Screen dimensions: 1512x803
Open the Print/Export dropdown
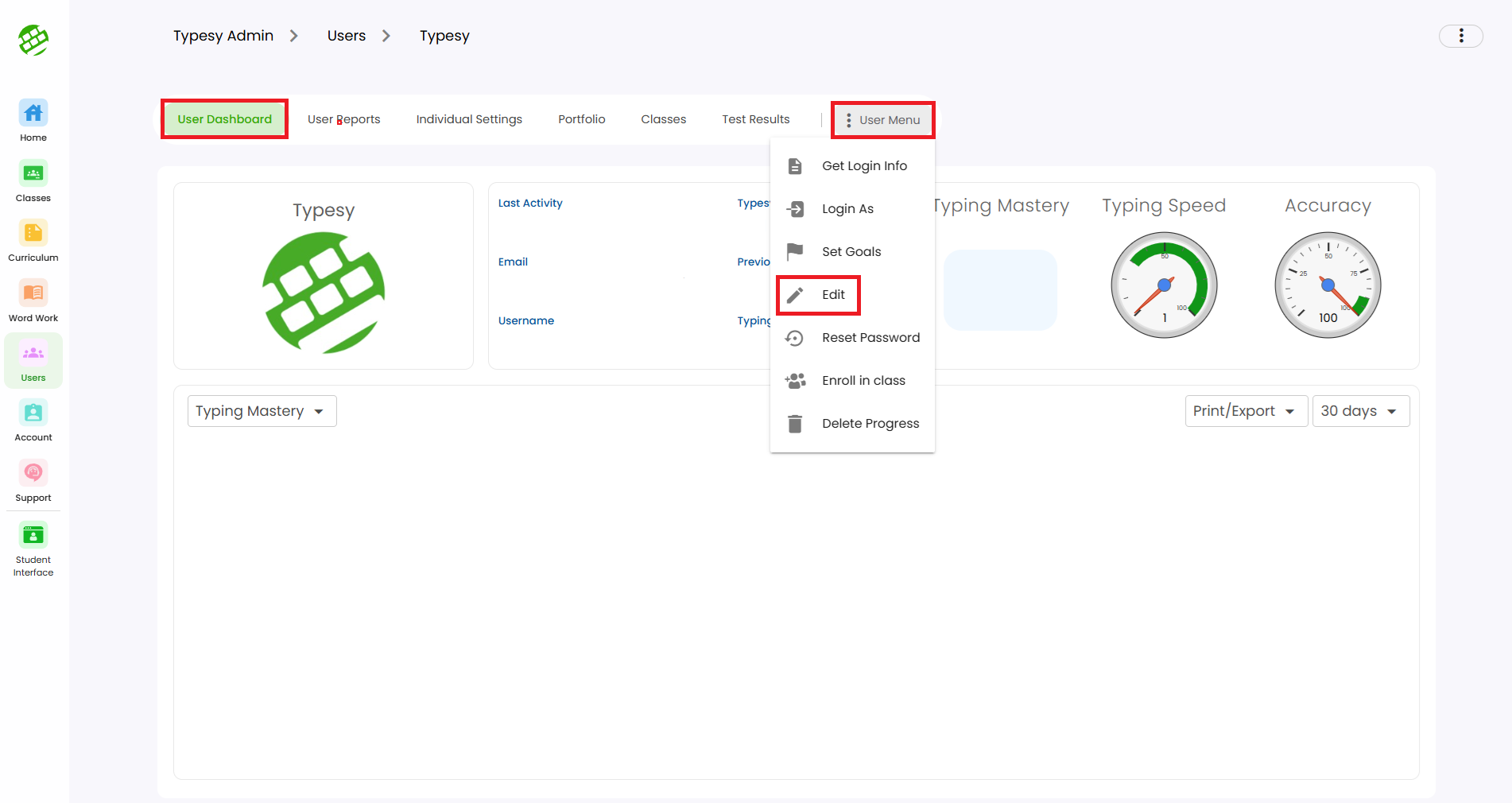tap(1246, 411)
